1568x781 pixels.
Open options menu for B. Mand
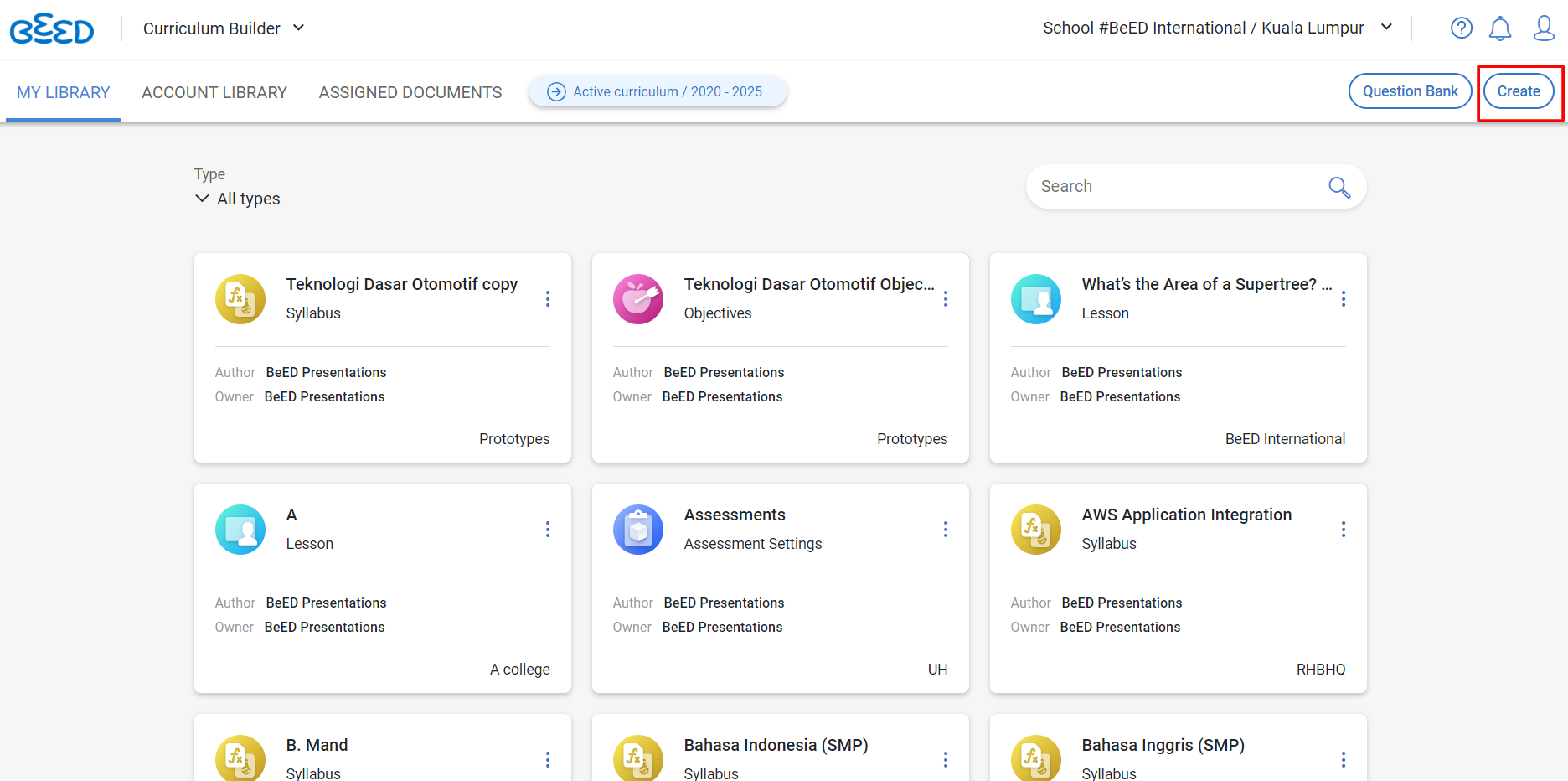click(548, 760)
